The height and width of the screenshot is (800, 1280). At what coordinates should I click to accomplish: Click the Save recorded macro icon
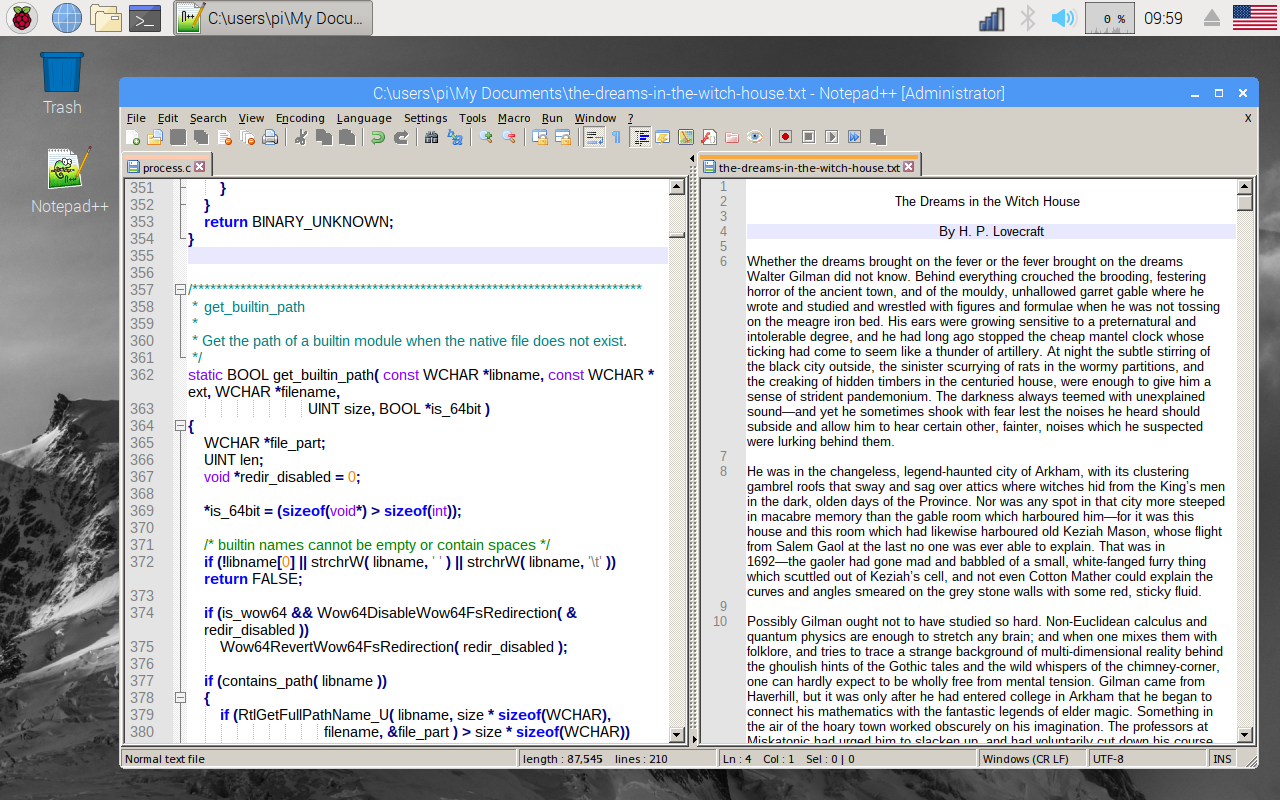tap(877, 137)
